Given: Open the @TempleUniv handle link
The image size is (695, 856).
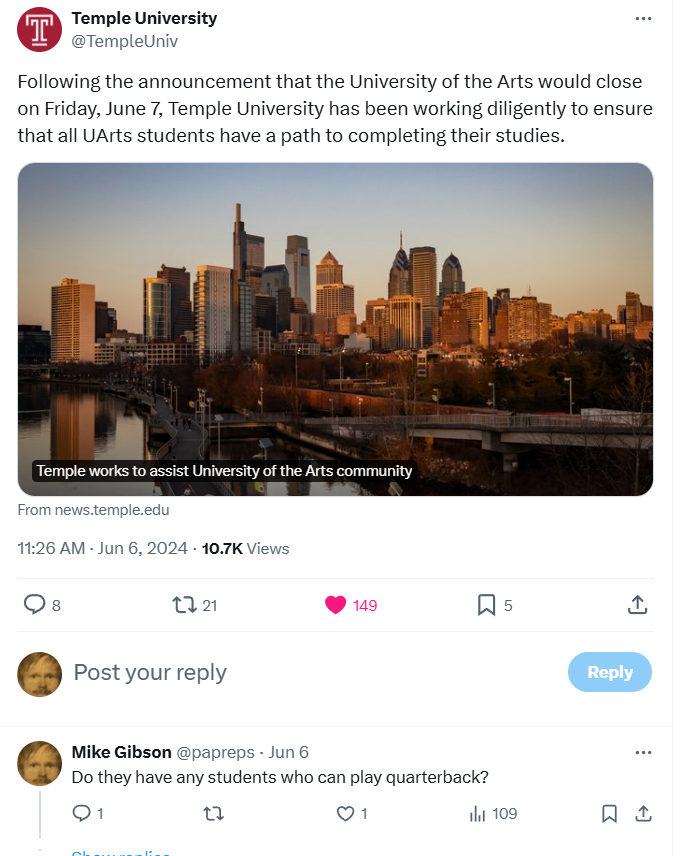Looking at the screenshot, I should point(125,41).
